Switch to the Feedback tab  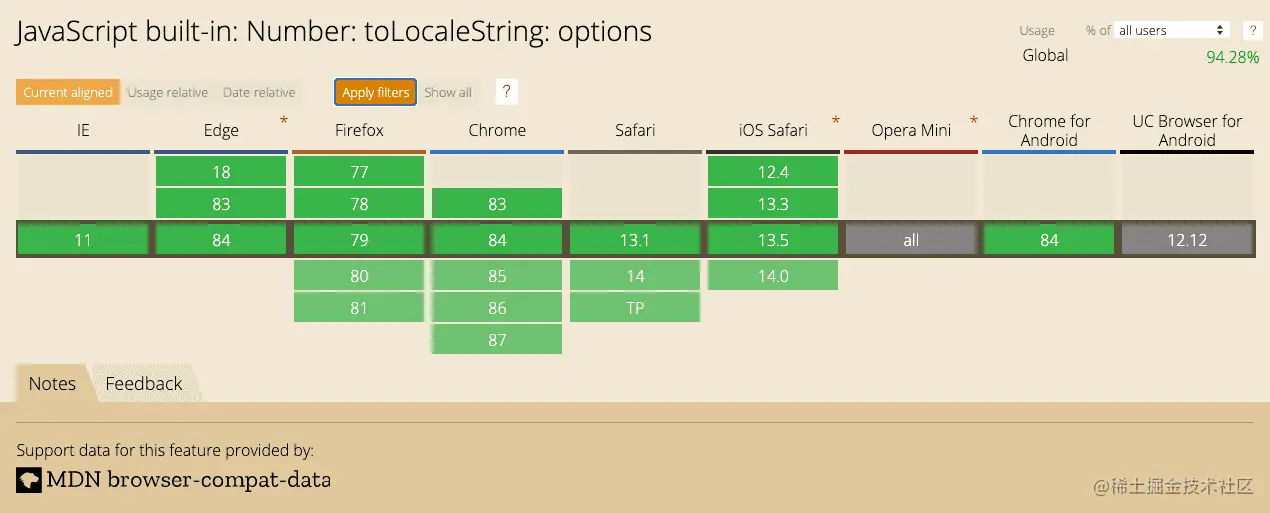144,384
